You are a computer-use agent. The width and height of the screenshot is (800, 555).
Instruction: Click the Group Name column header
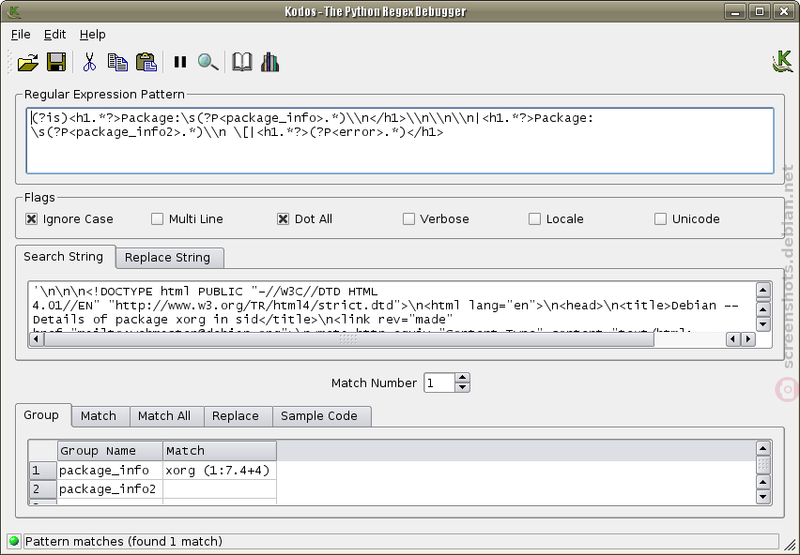(x=110, y=451)
